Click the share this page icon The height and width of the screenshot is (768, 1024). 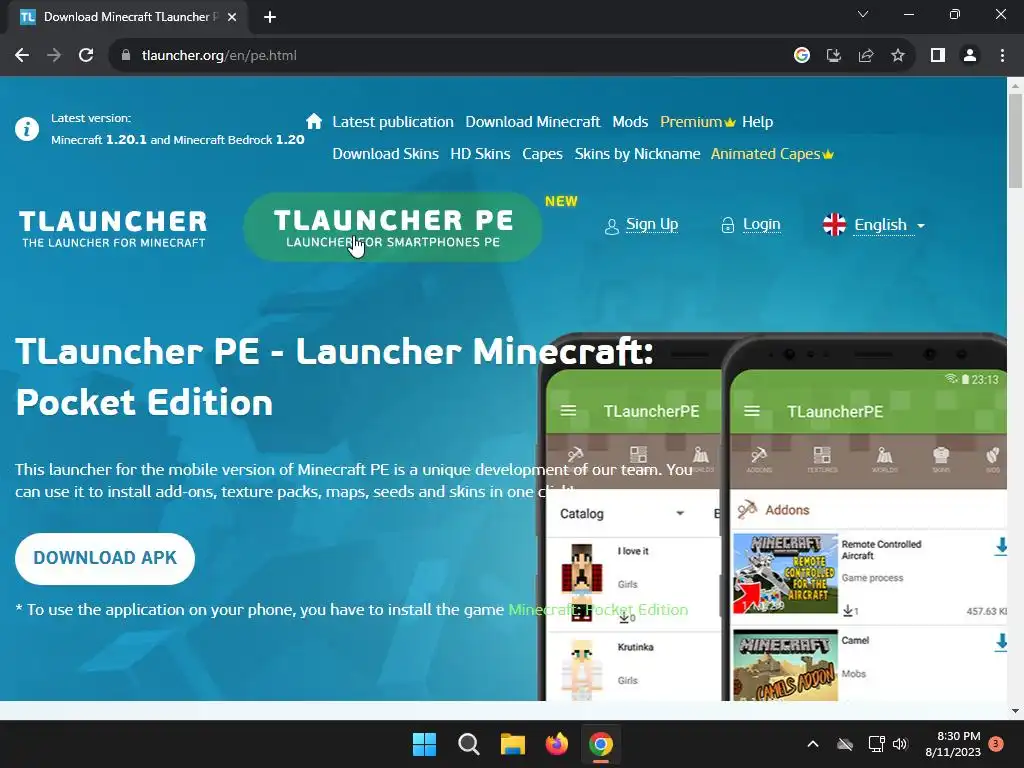tap(866, 56)
